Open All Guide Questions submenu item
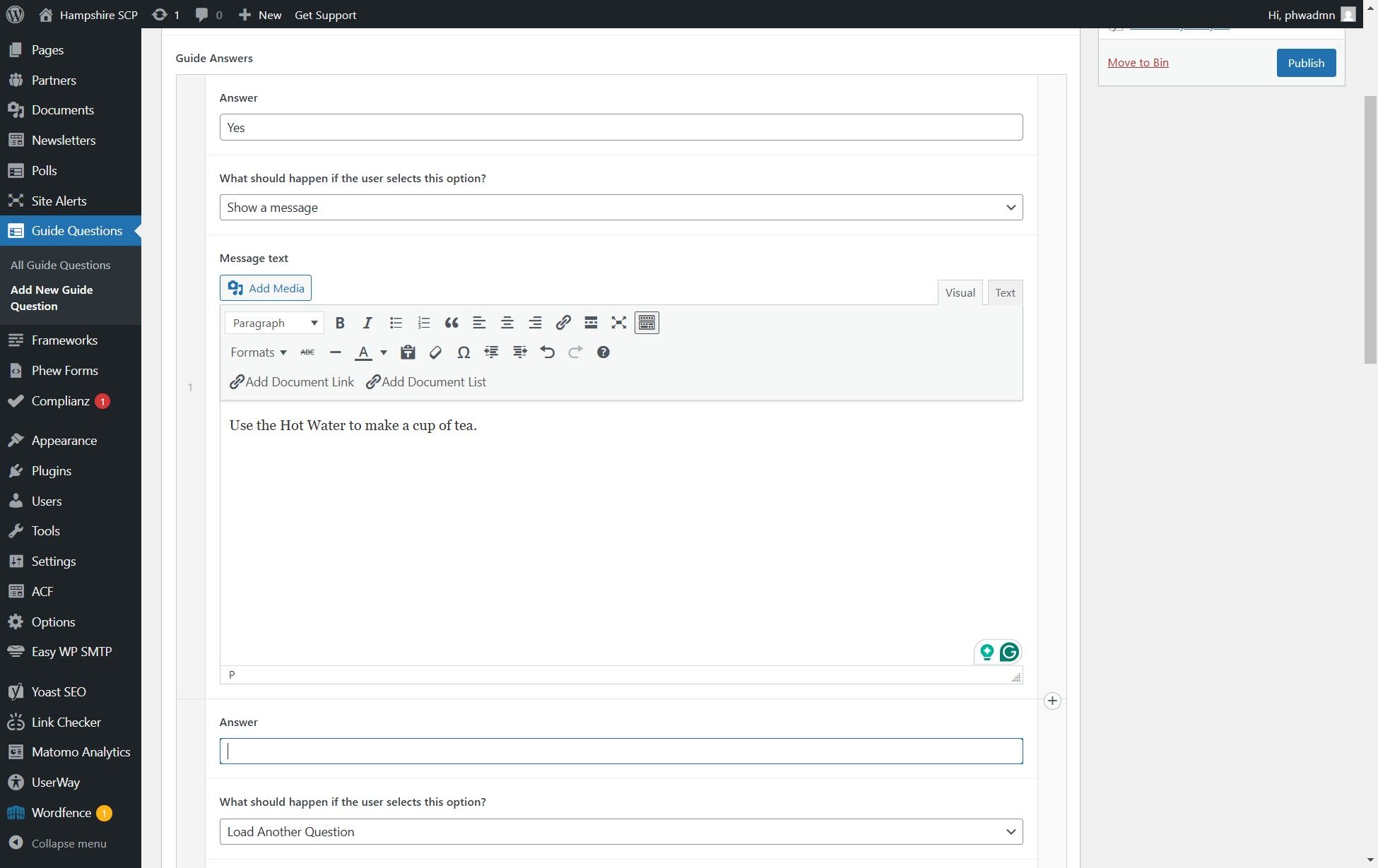Image resolution: width=1378 pixels, height=868 pixels. [60, 266]
